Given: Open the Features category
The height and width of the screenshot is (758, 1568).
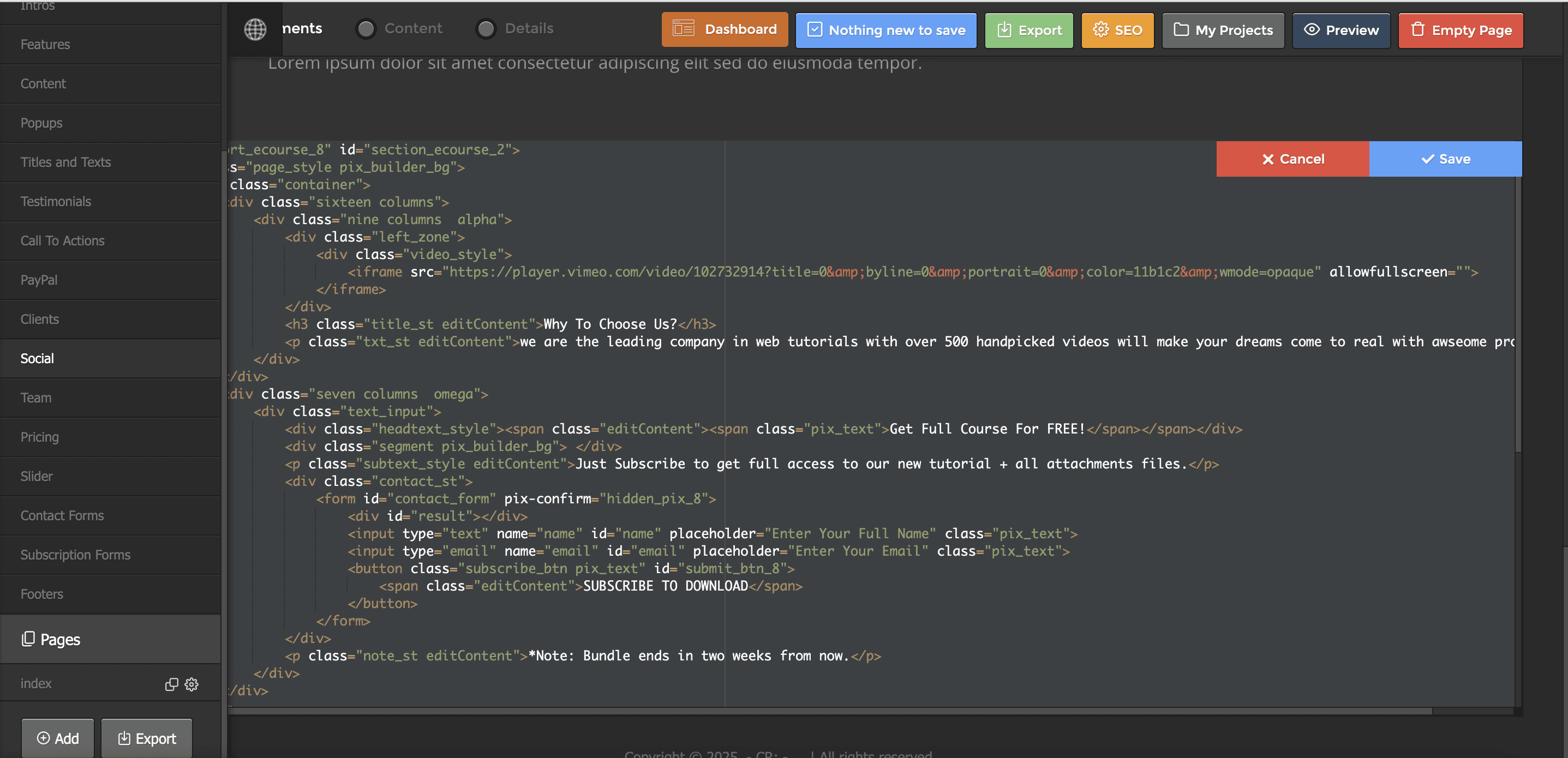Looking at the screenshot, I should click(110, 44).
